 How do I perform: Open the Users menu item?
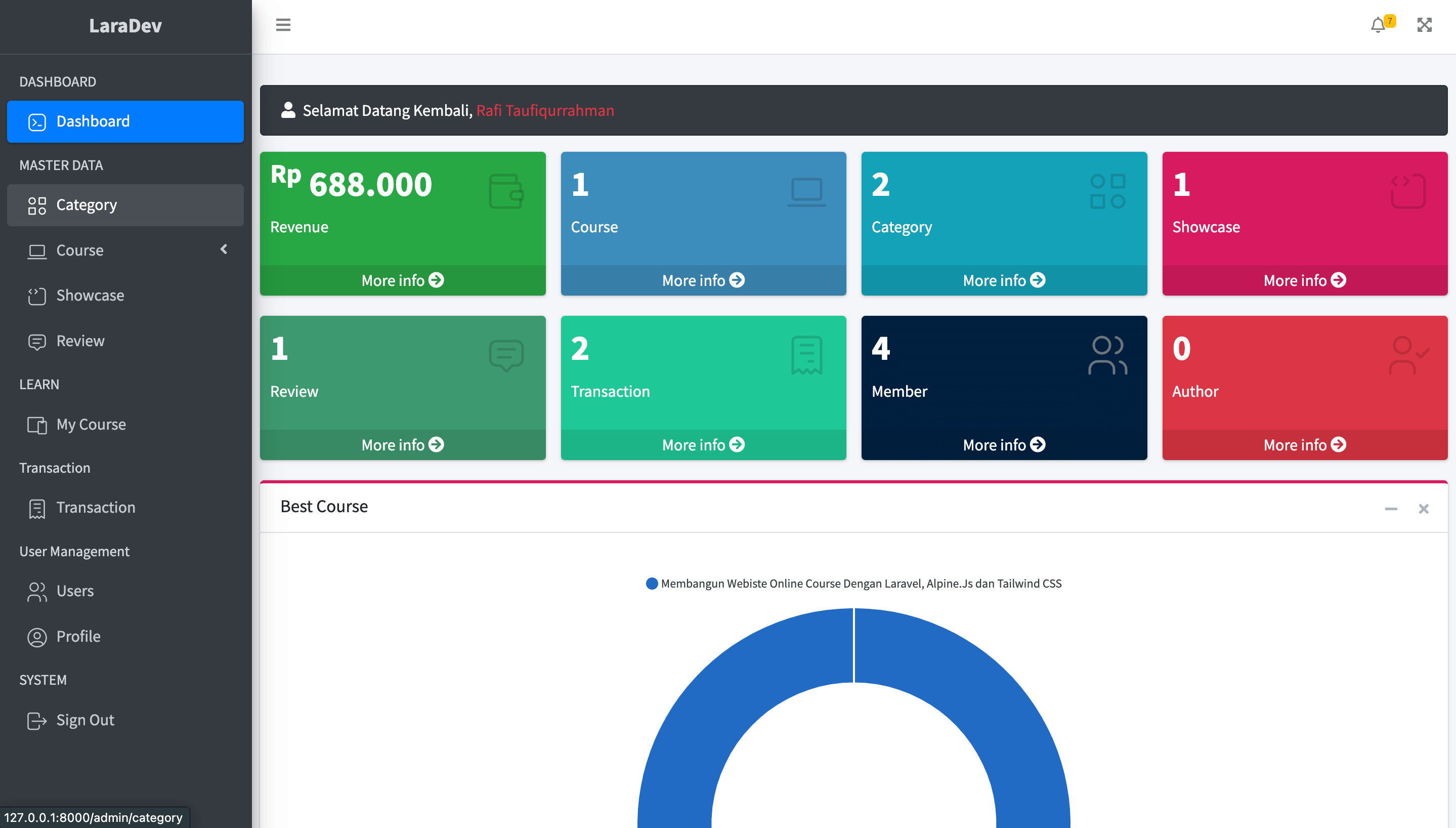tap(125, 592)
